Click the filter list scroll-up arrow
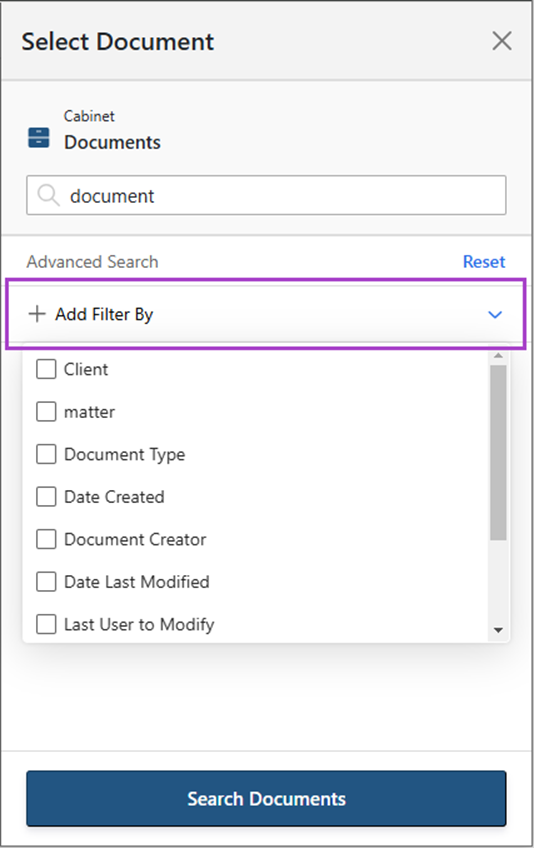The image size is (534, 848). (x=498, y=356)
